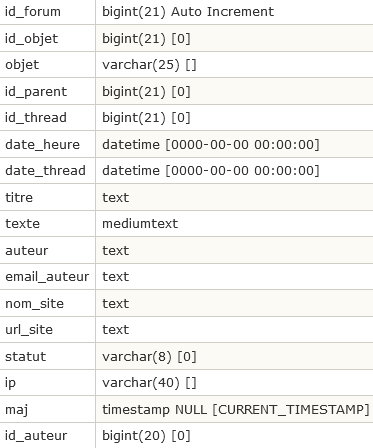373x448 pixels.
Task: Click the date_heure field name
Action: click(42, 144)
